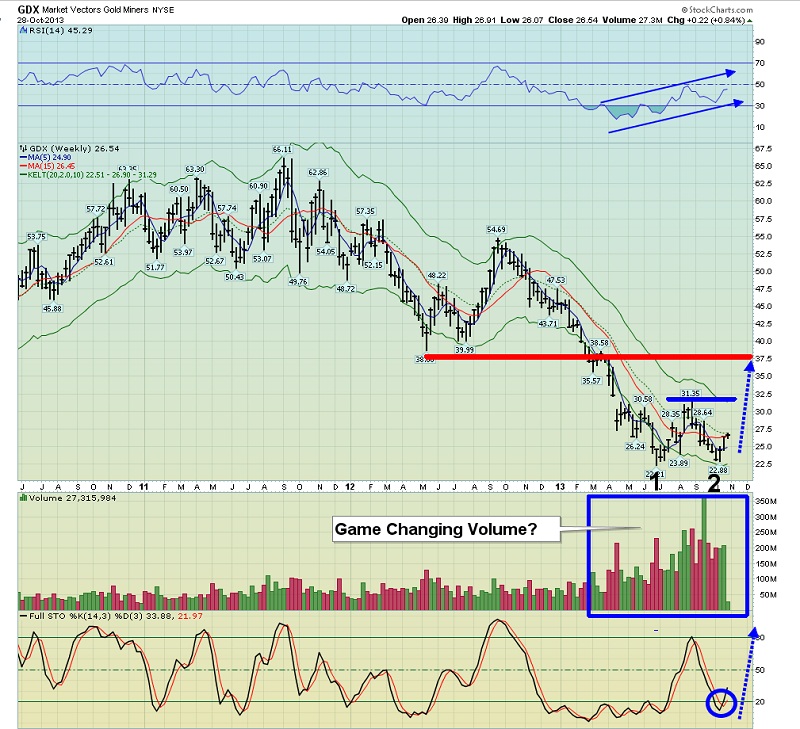Click the MA(15) legend entry
This screenshot has height=729, width=800.
[52, 165]
